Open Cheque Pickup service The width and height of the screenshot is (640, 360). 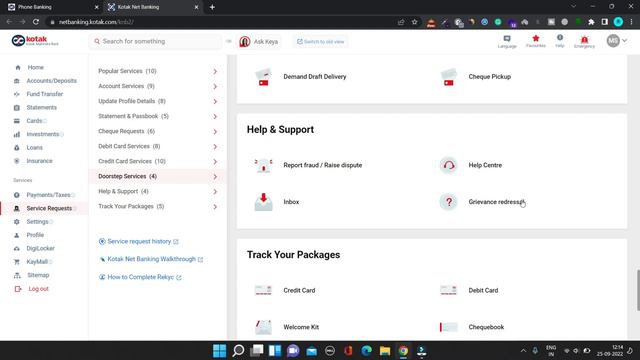pos(476,77)
